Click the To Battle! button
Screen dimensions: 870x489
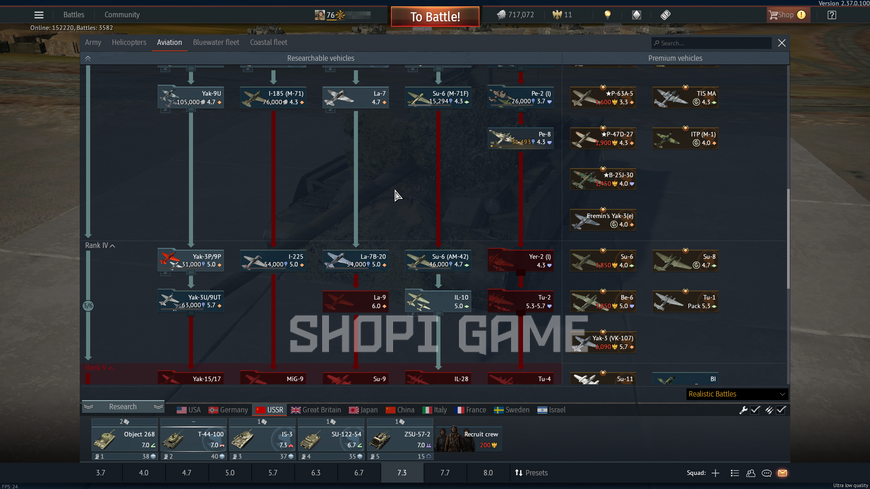[435, 17]
